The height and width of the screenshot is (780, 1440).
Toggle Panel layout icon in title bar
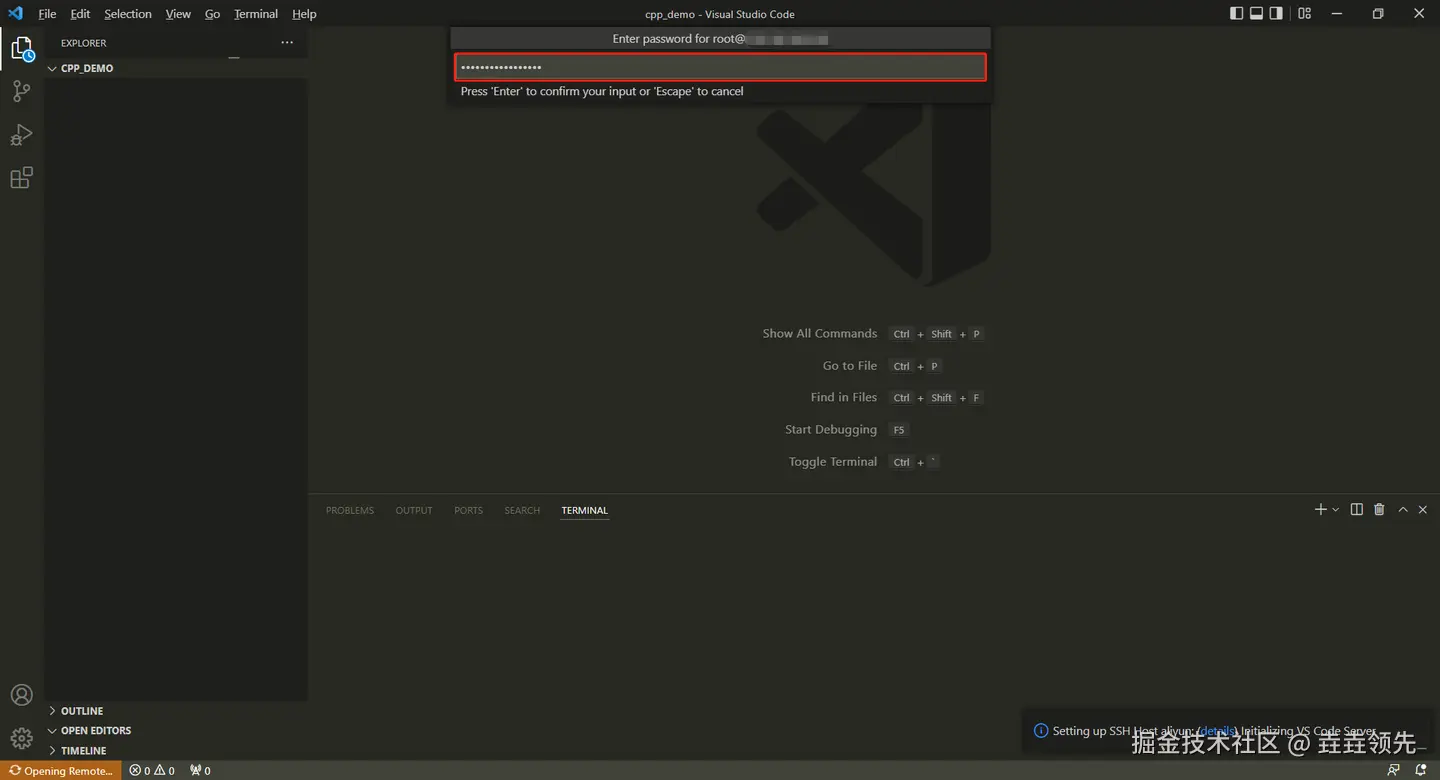point(1257,14)
